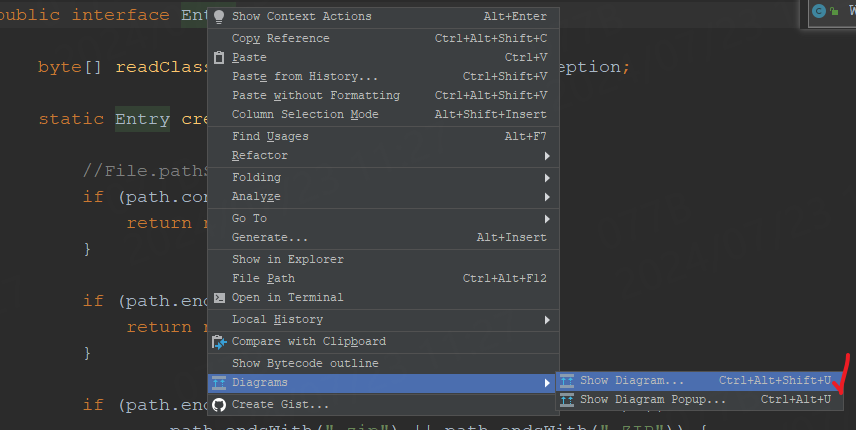The width and height of the screenshot is (856, 430).
Task: Choose Copy Reference
Action: pyautogui.click(x=383, y=39)
